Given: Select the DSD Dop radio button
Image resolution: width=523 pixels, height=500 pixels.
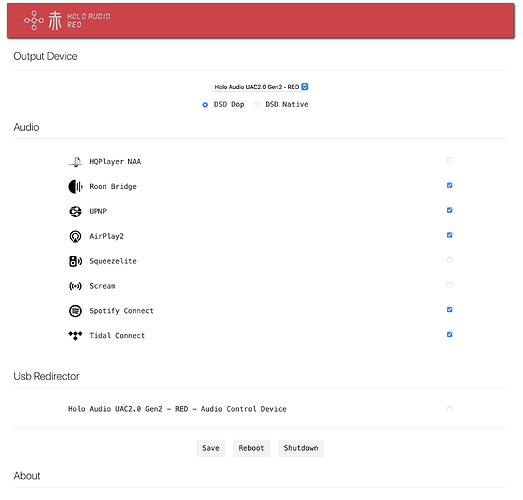Looking at the screenshot, I should pos(205,105).
